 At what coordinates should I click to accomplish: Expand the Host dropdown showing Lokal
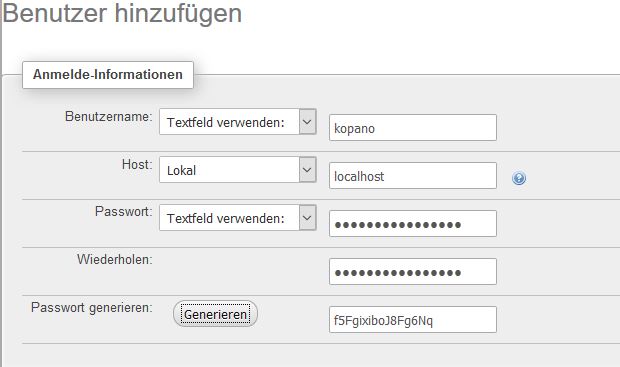[238, 170]
